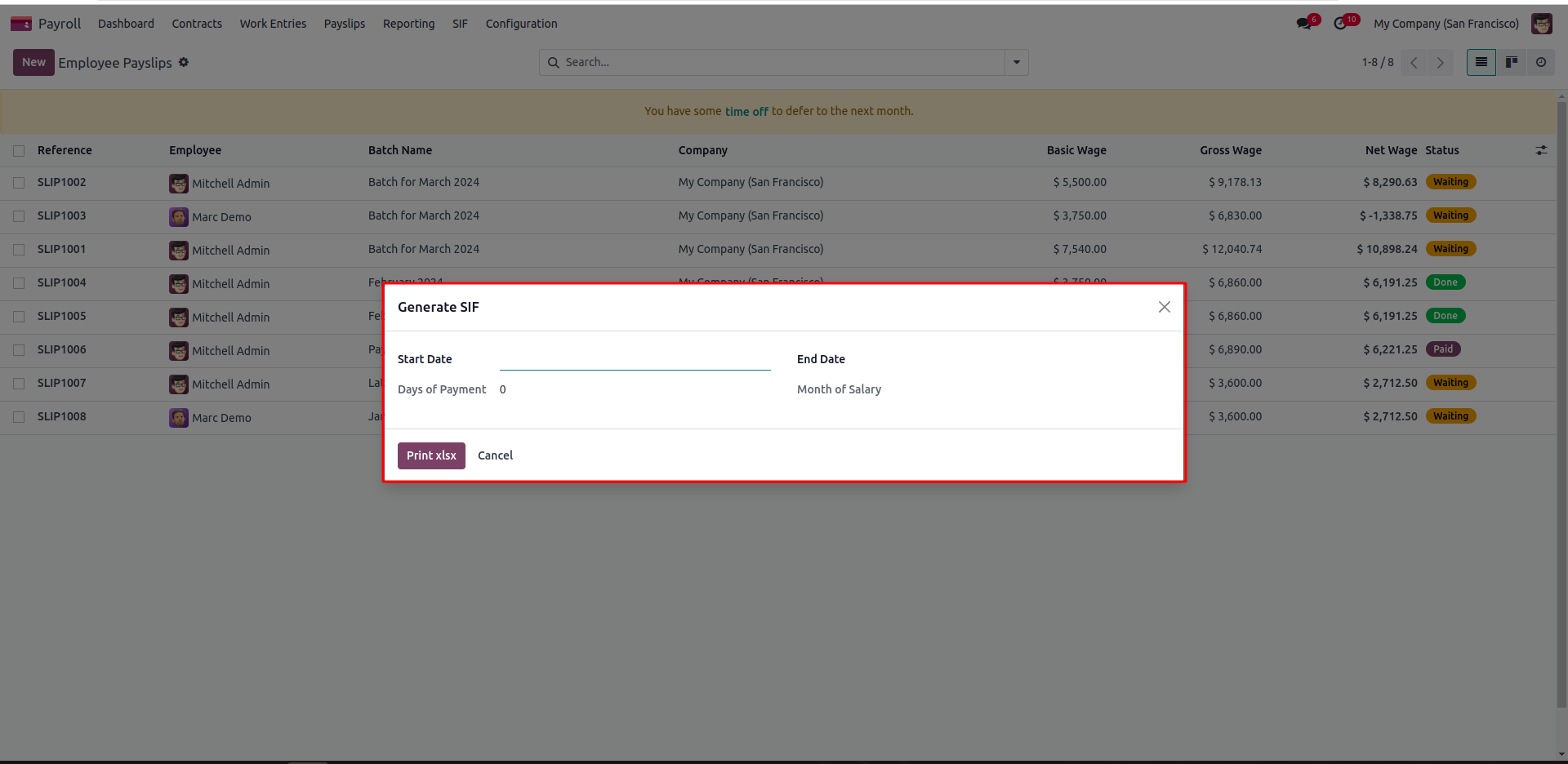Click the Start Date input field
This screenshot has height=764, width=1568.
(x=635, y=360)
